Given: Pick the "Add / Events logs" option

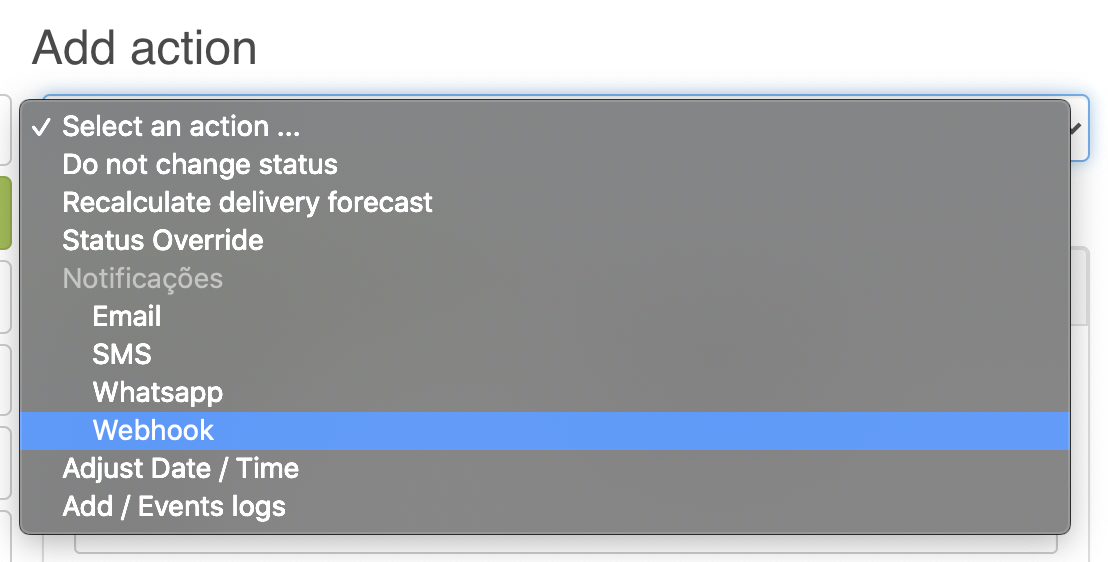Looking at the screenshot, I should 174,507.
